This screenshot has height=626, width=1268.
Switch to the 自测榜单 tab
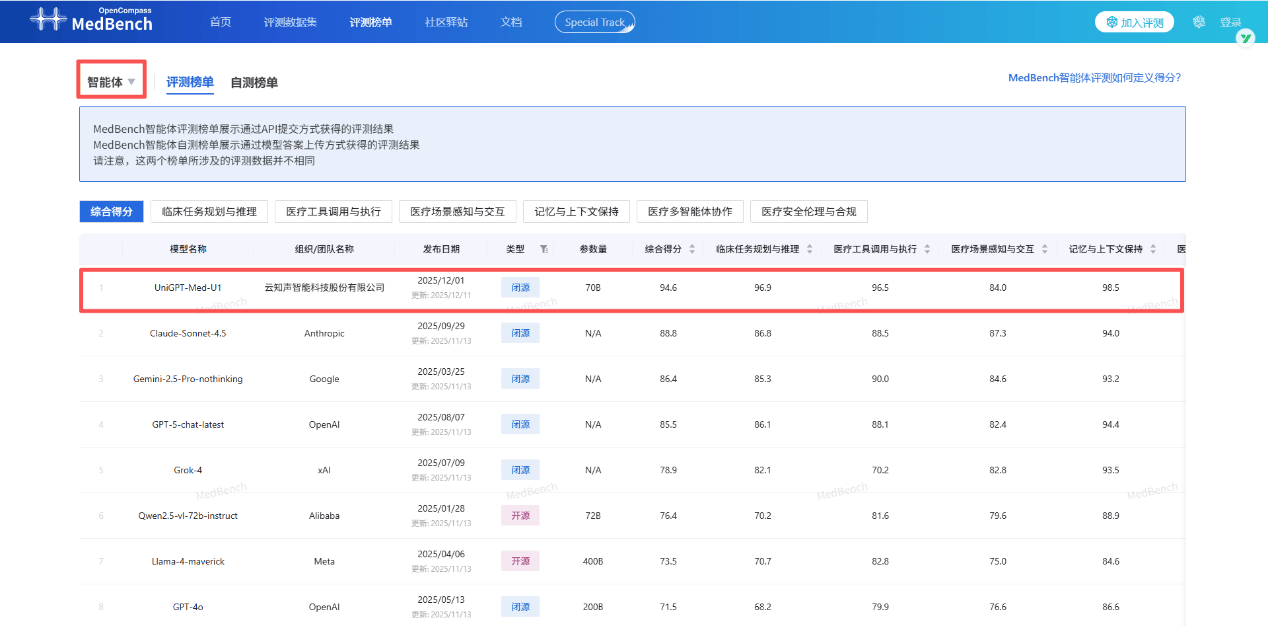[256, 82]
